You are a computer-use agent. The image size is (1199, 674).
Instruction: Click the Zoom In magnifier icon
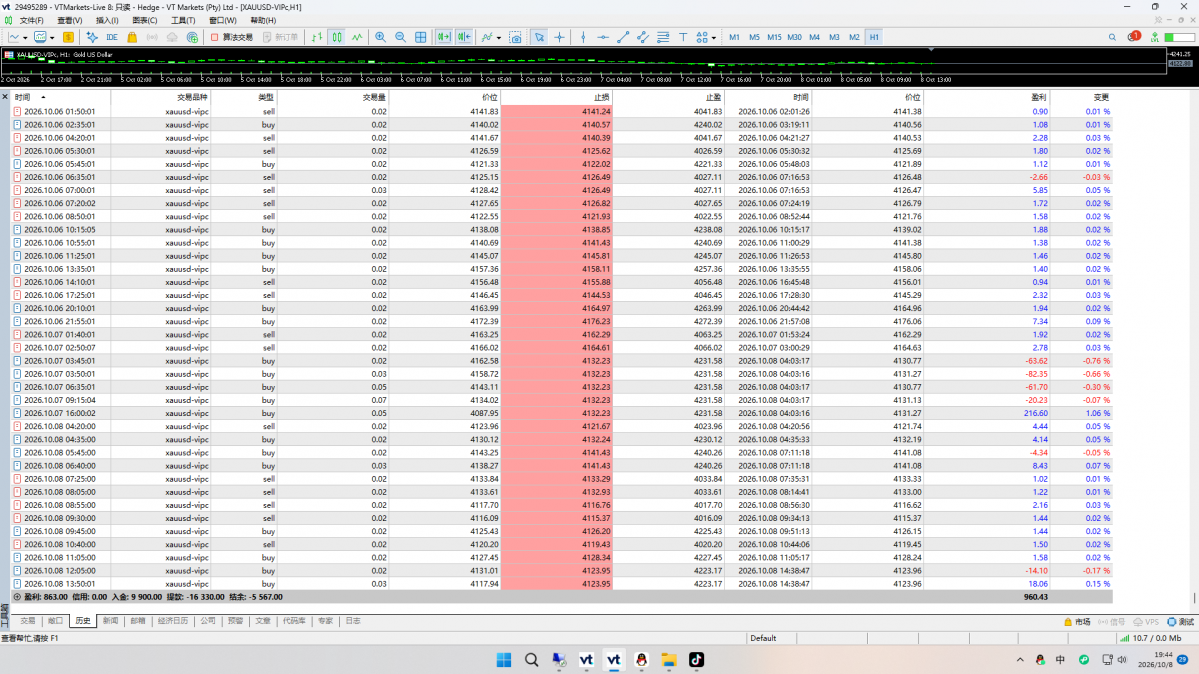[380, 37]
